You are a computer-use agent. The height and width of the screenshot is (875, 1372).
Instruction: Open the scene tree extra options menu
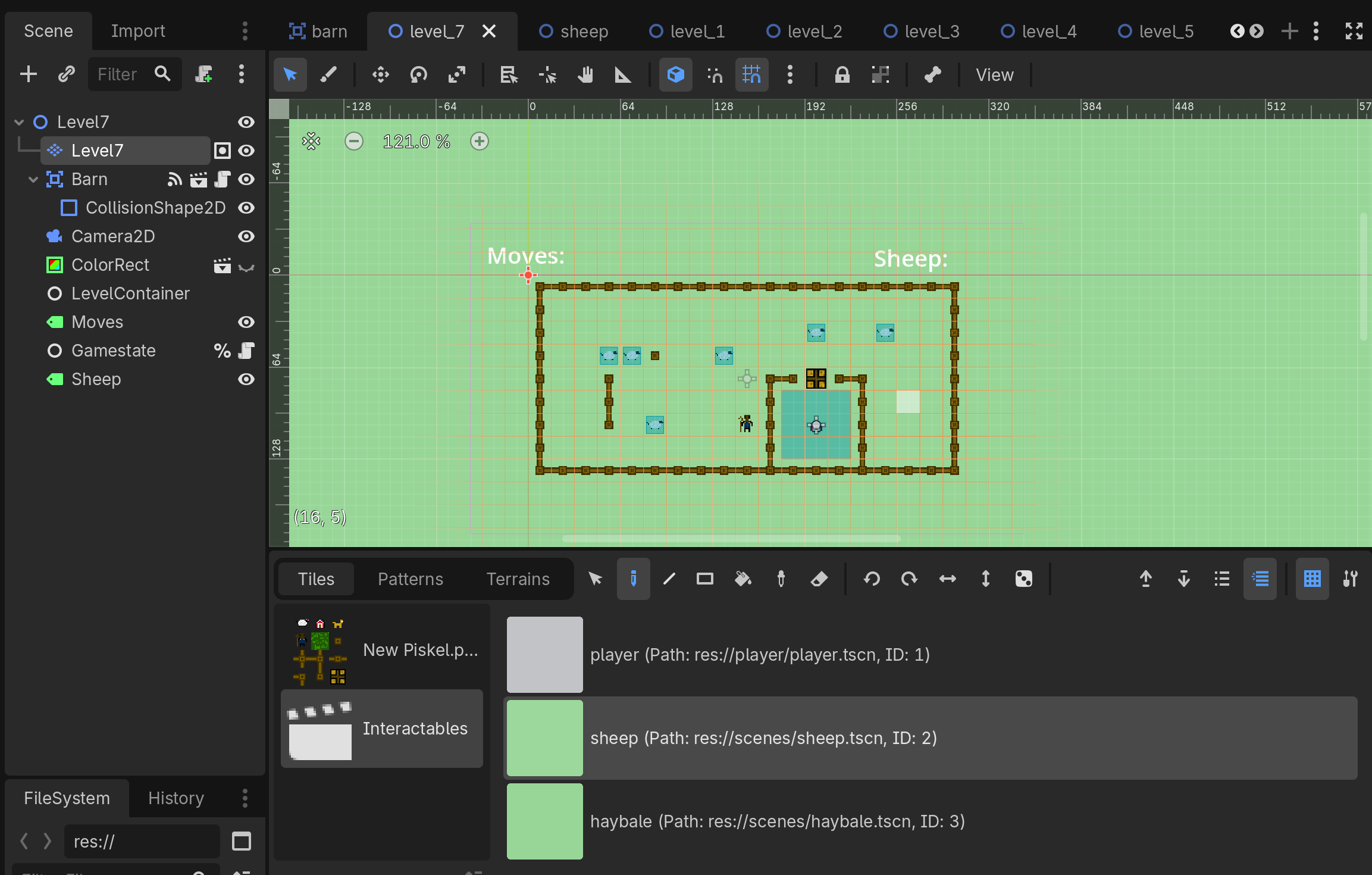coord(241,74)
